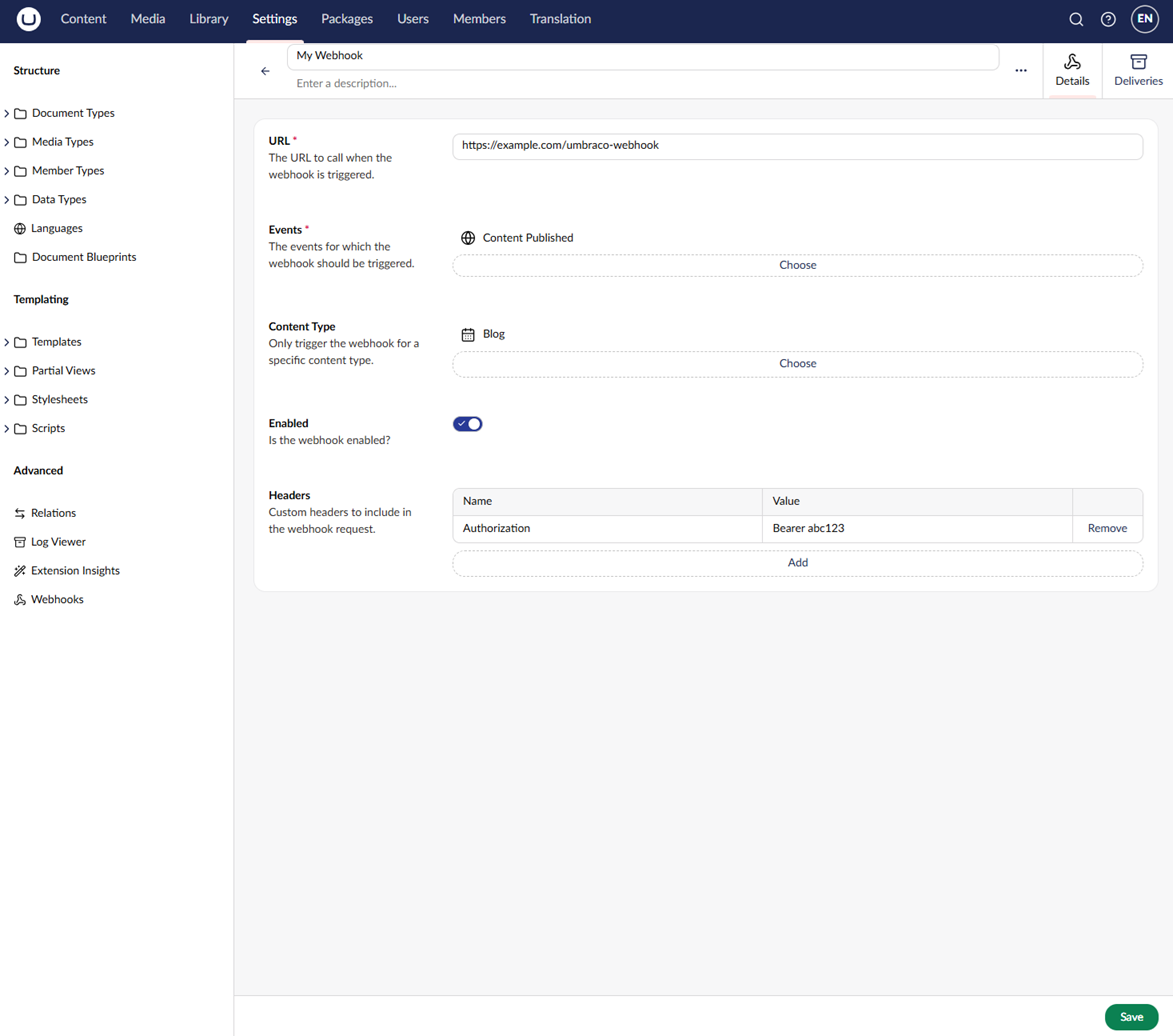Click the Webhooks sidebar icon
This screenshot has width=1173, height=1036.
click(x=20, y=600)
